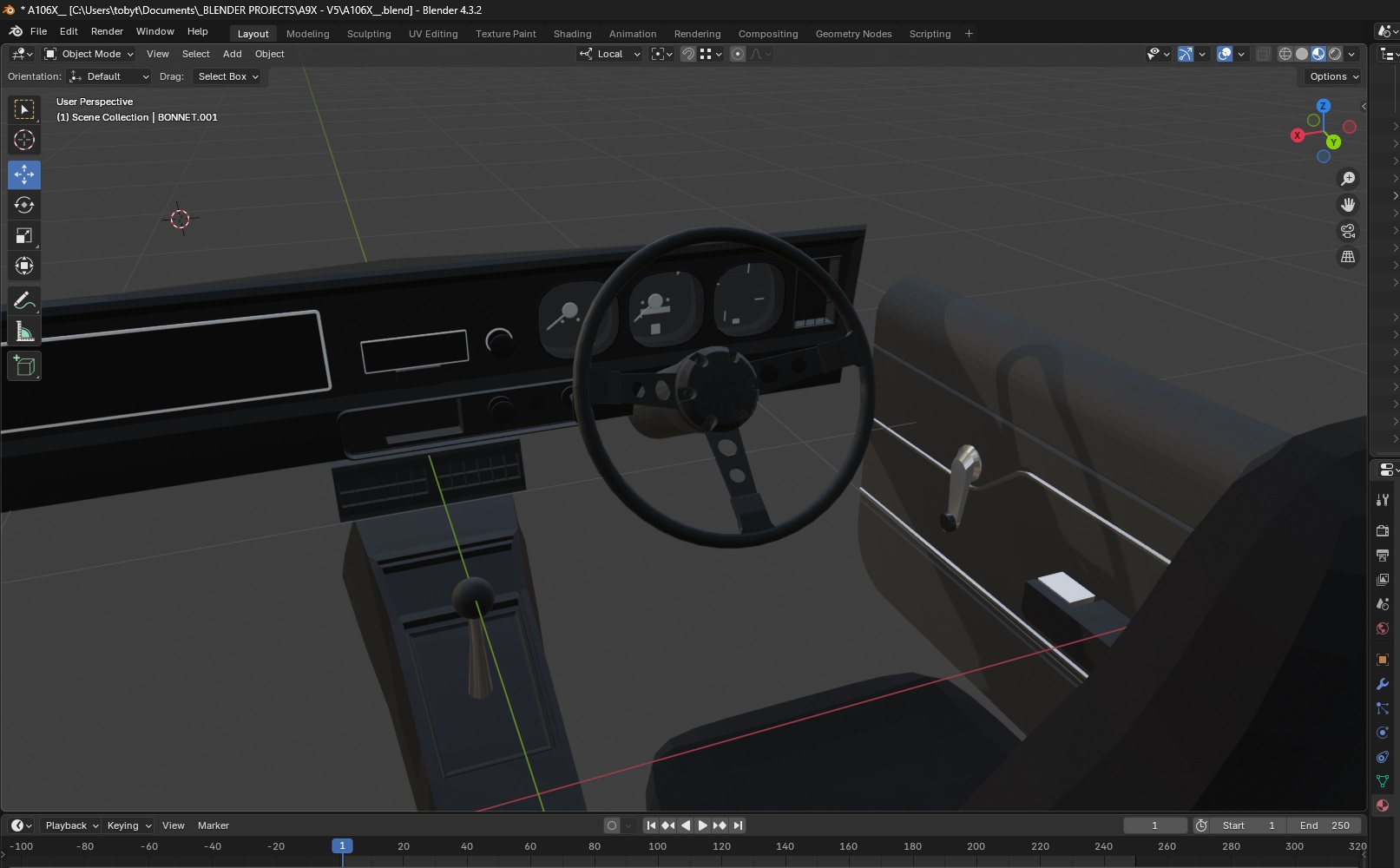Open the Object Mode dropdown

tap(89, 54)
